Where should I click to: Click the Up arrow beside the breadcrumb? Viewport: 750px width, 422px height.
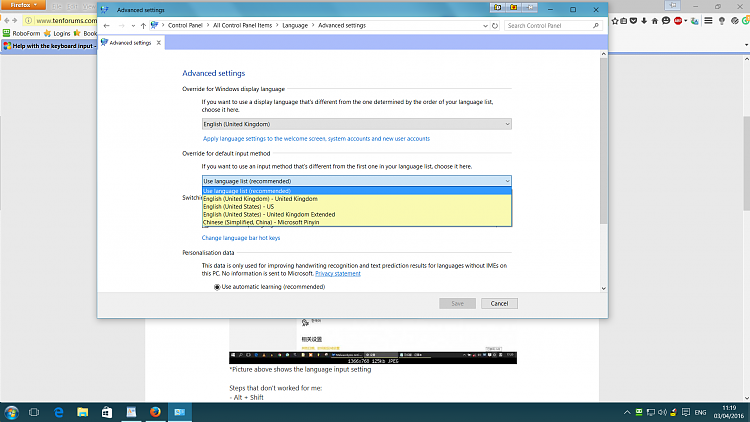point(143,25)
